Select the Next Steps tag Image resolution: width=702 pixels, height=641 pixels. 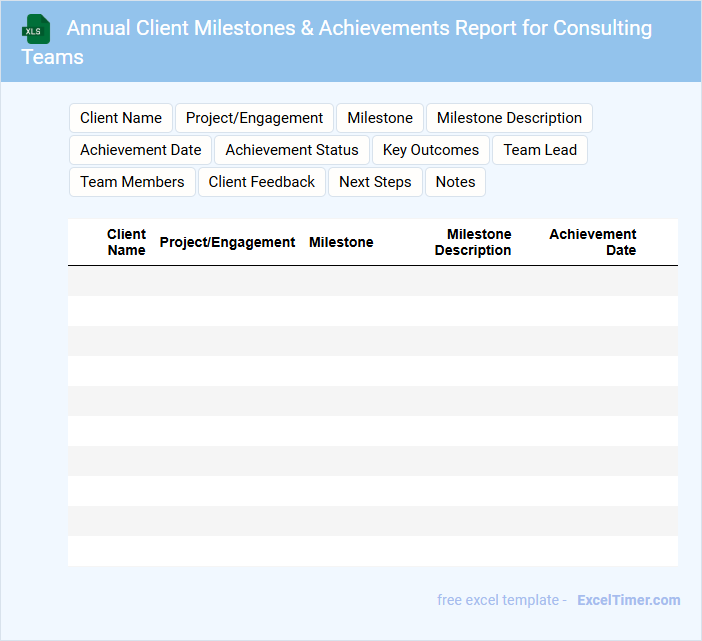(375, 182)
